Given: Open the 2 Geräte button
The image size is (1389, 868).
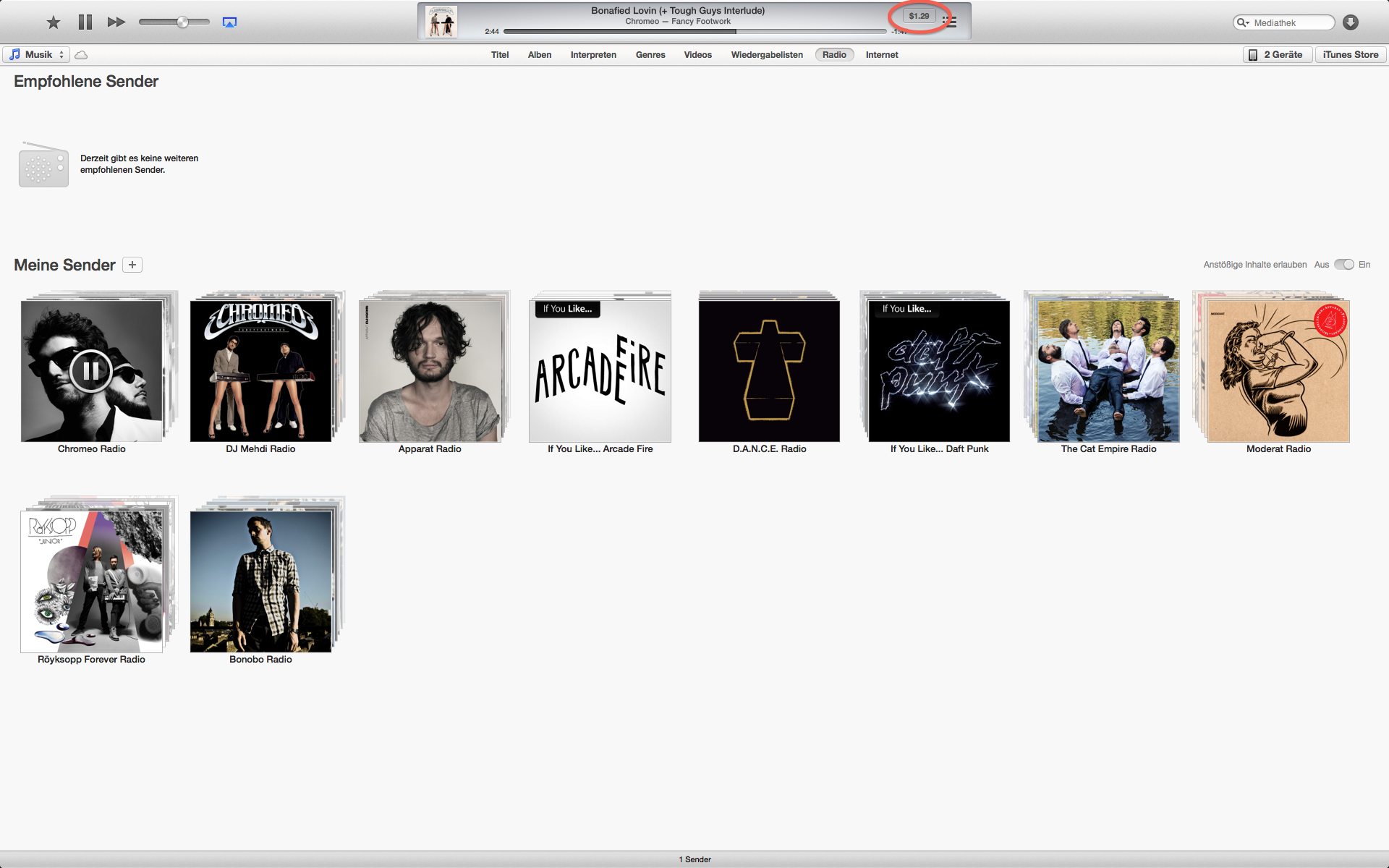Looking at the screenshot, I should pos(1277,55).
